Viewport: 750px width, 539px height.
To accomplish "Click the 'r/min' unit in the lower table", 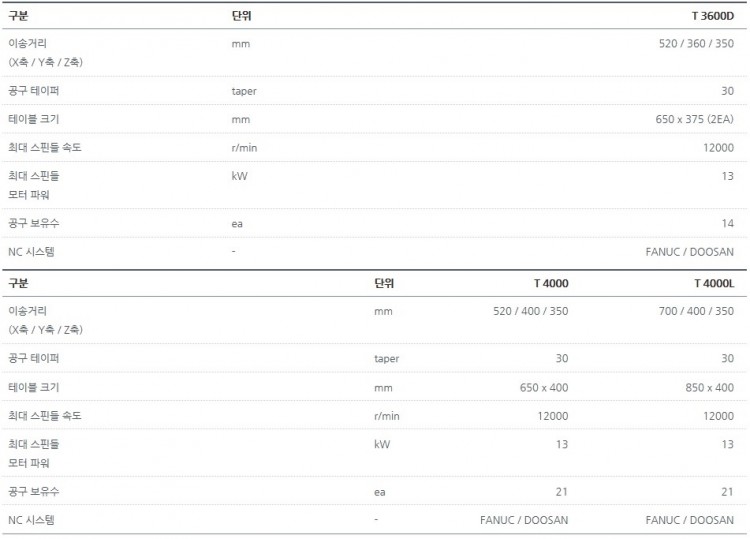I will (387, 416).
